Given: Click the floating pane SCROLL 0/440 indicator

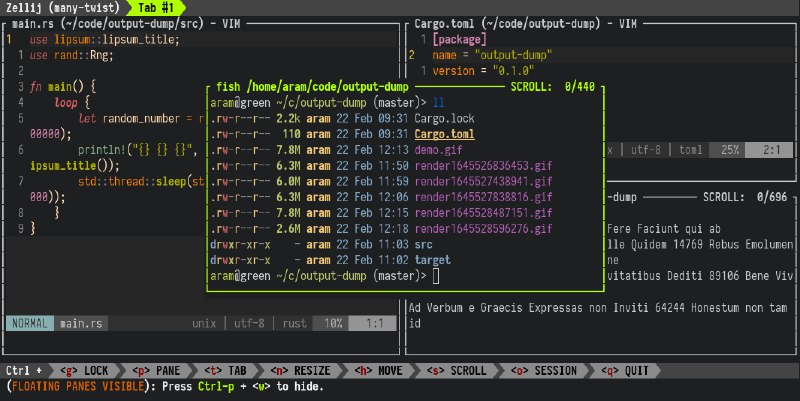Looking at the screenshot, I should (552, 87).
